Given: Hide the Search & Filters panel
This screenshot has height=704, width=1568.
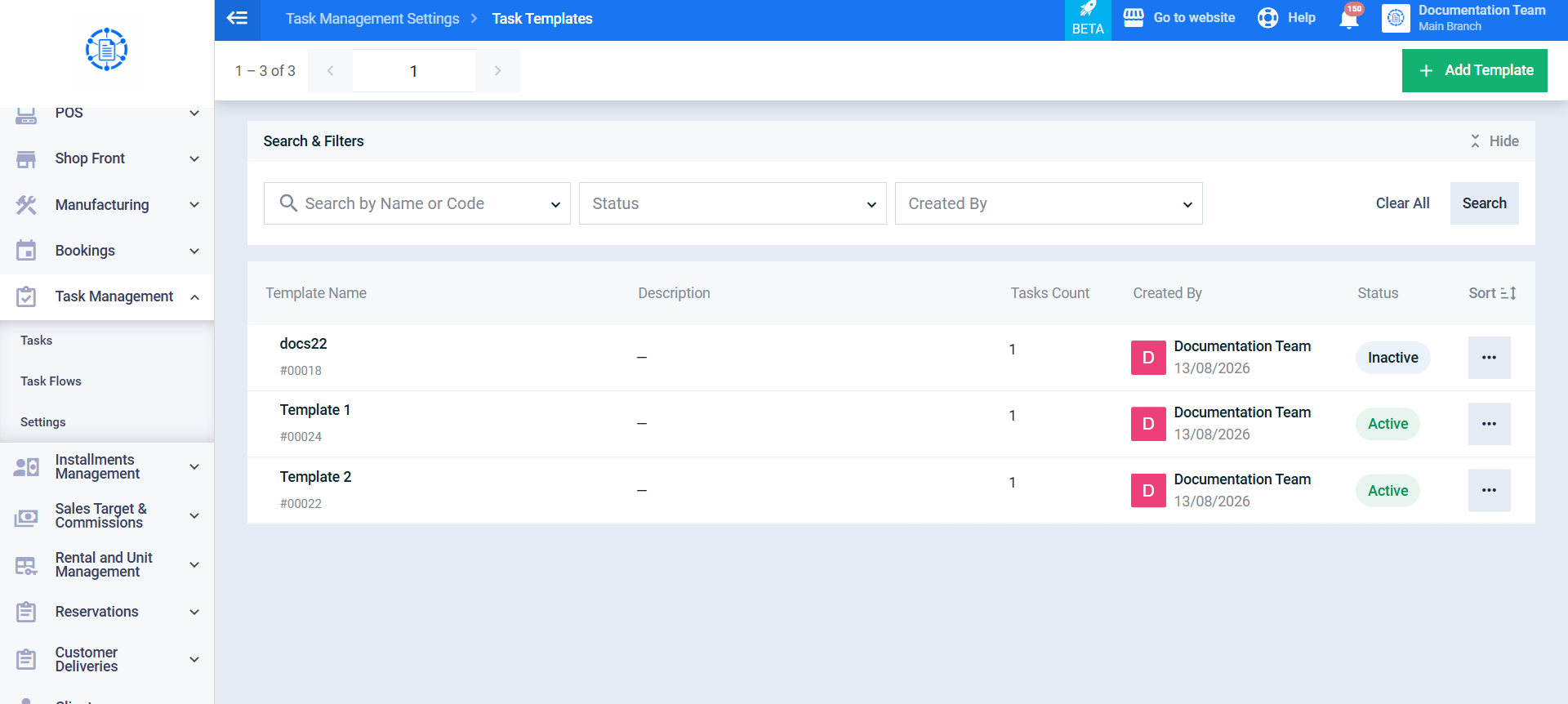Looking at the screenshot, I should click(x=1494, y=141).
